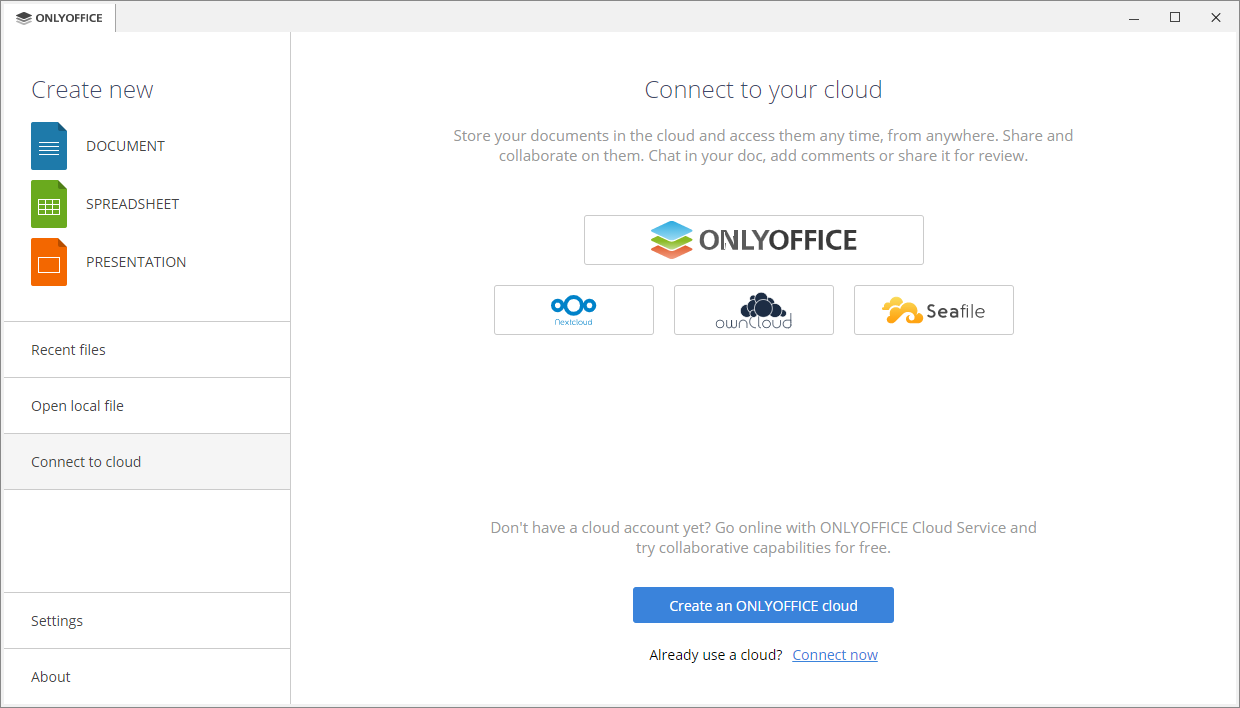1240x708 pixels.
Task: Create a new Presentation
Action: pos(136,261)
